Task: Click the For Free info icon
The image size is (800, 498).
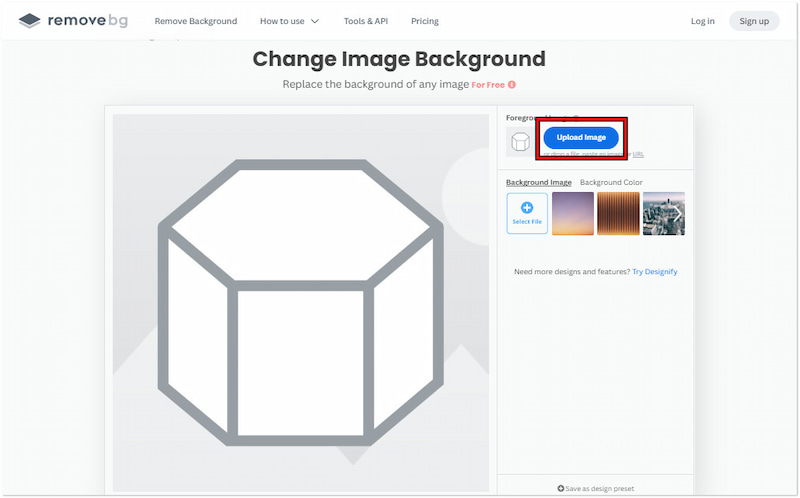Action: (512, 85)
